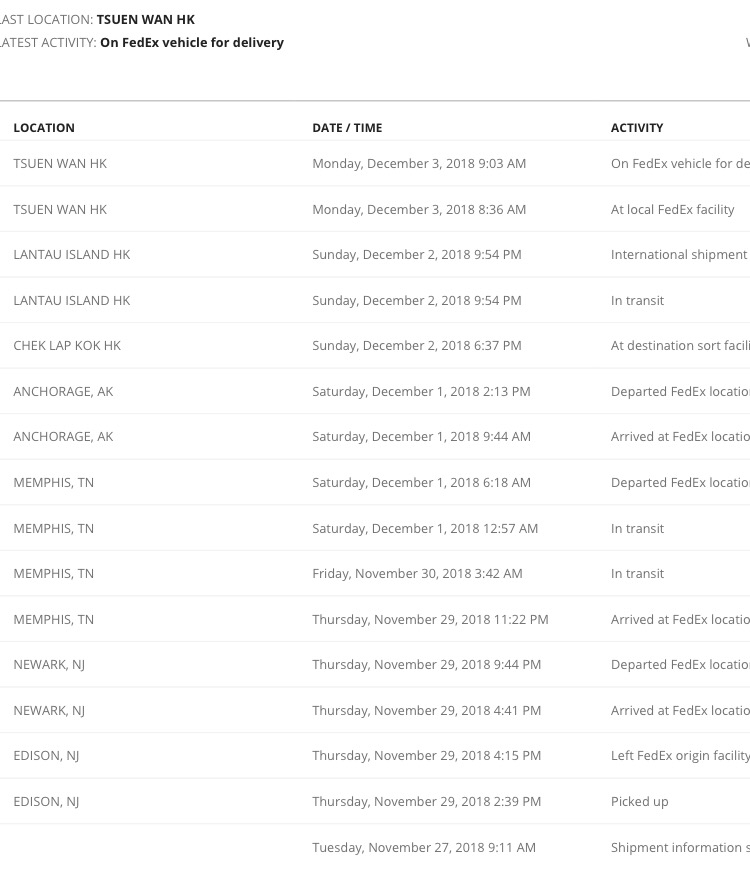Image resolution: width=750 pixels, height=879 pixels.
Task: Click 'Arrived at FedEx location' in 11:22 PM Memphis row
Action: click(x=680, y=619)
